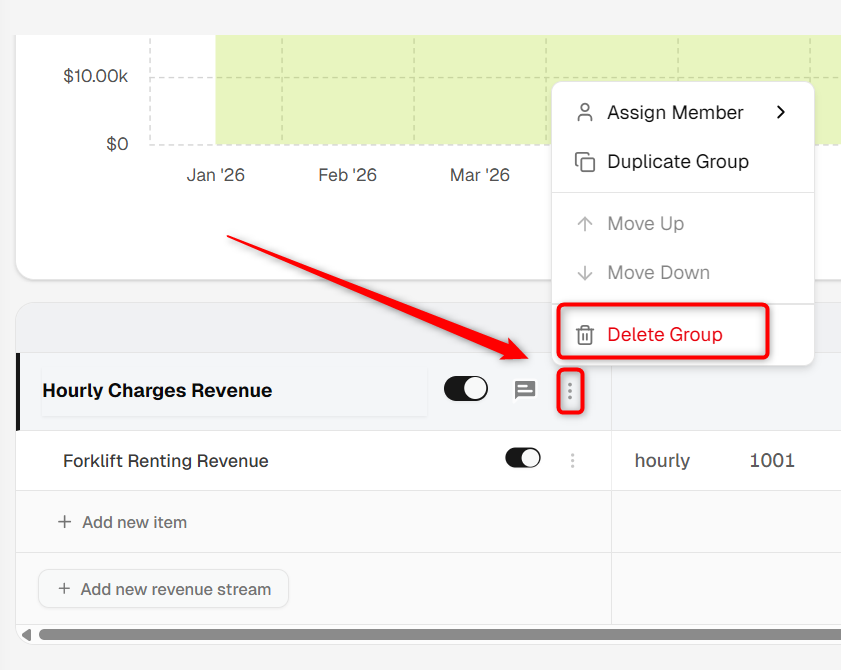The image size is (841, 670).
Task: Click the Jan '26 axis label
Action: click(x=216, y=175)
